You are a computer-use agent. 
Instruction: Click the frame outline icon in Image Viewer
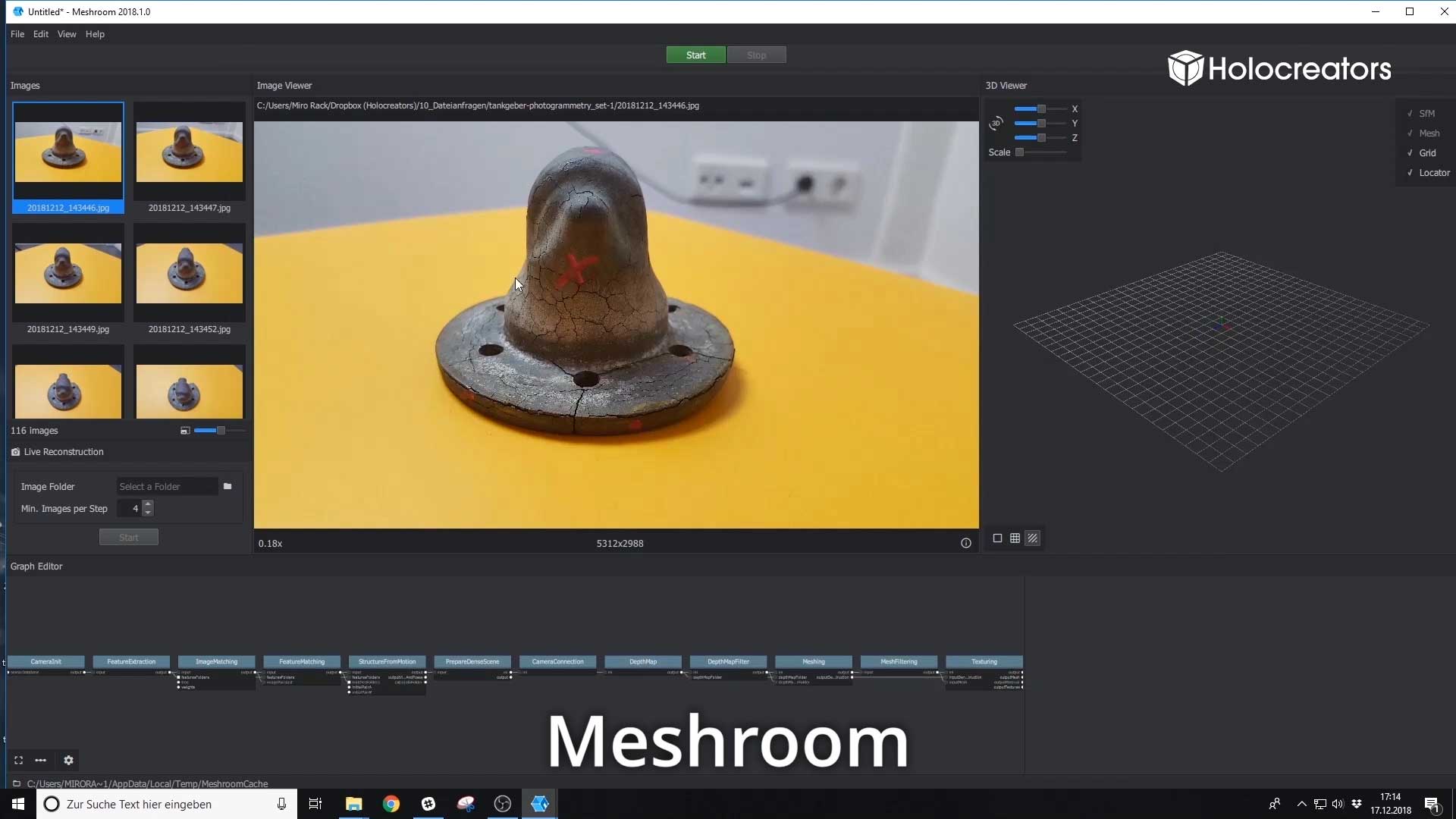pos(996,538)
